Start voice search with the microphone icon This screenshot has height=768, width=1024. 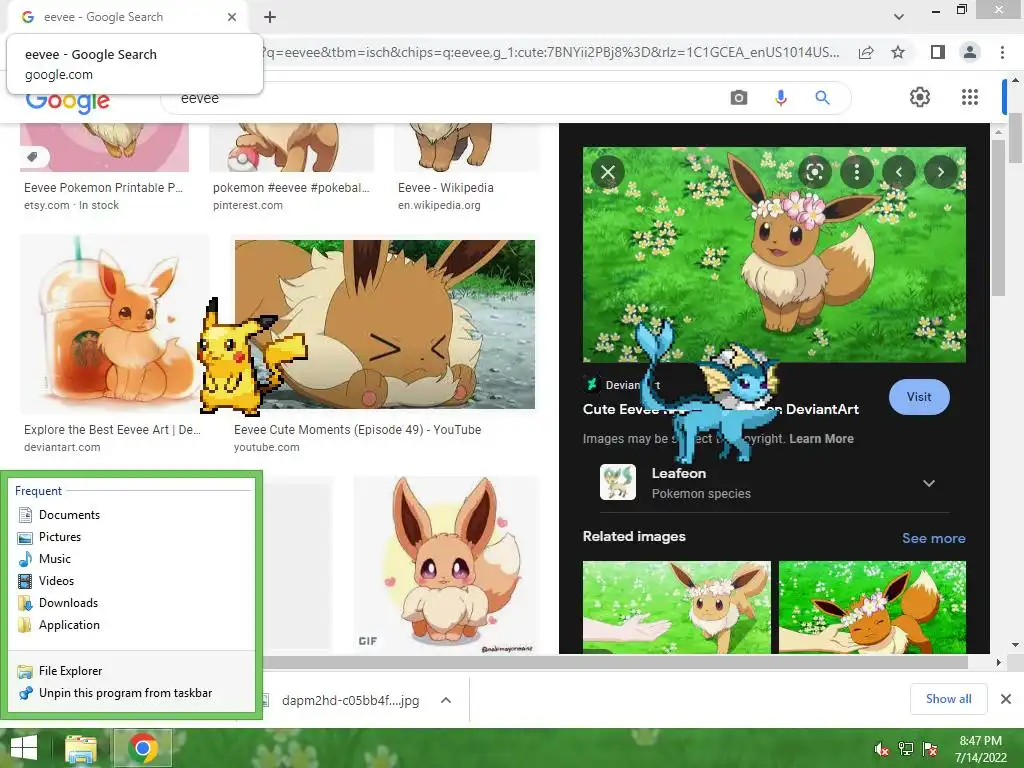pyautogui.click(x=780, y=98)
